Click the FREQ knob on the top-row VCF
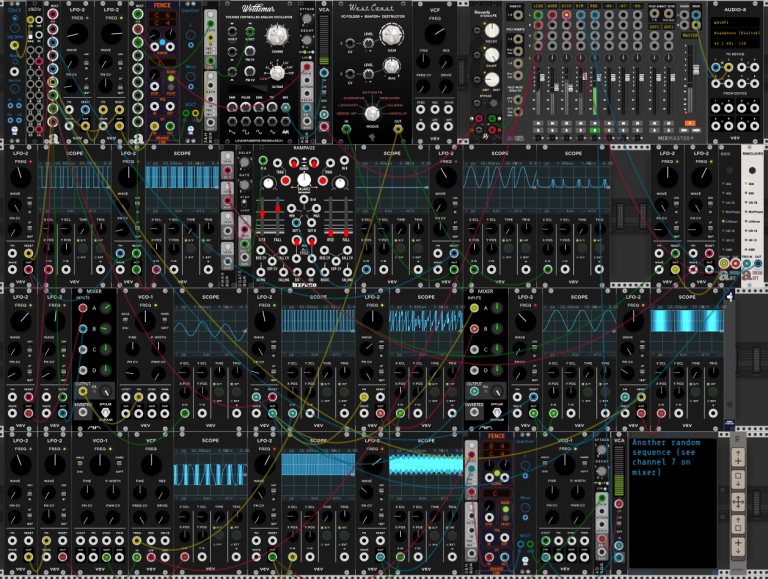768x579 pixels. point(435,34)
